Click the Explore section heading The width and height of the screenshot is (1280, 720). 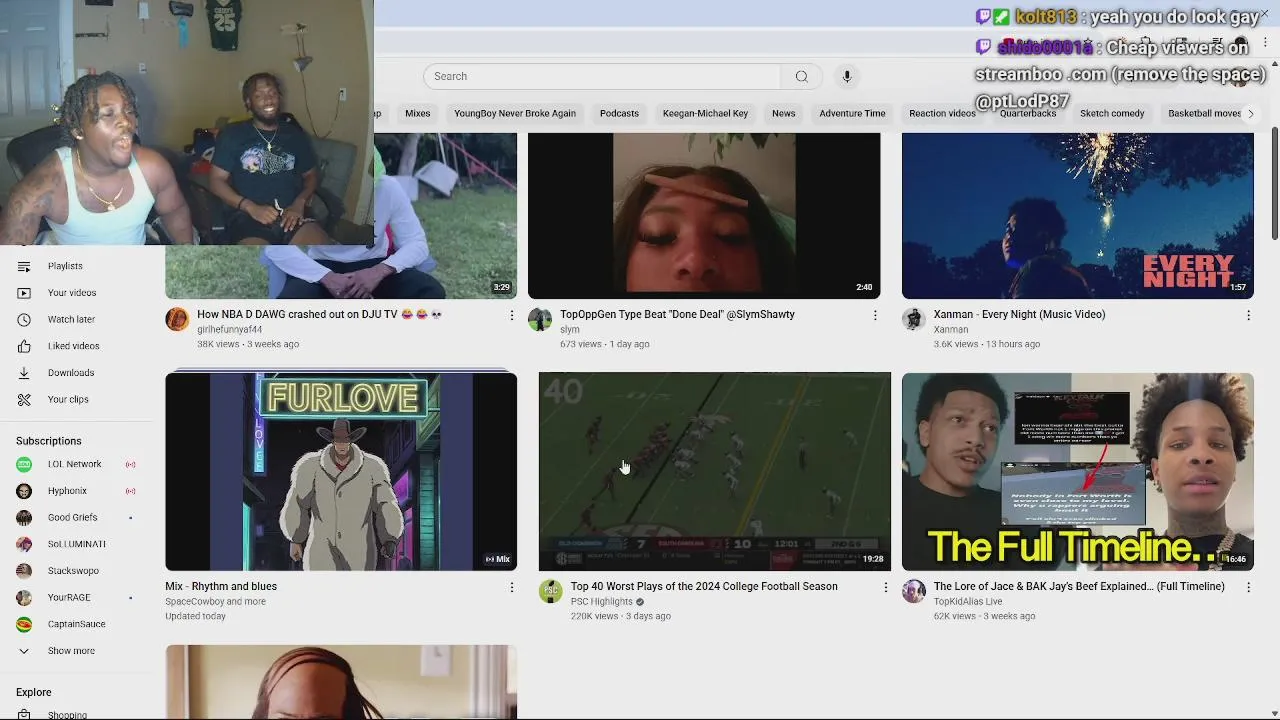pyautogui.click(x=33, y=692)
